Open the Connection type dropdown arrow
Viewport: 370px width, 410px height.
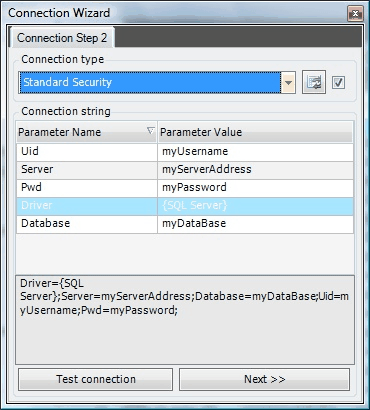pyautogui.click(x=288, y=82)
